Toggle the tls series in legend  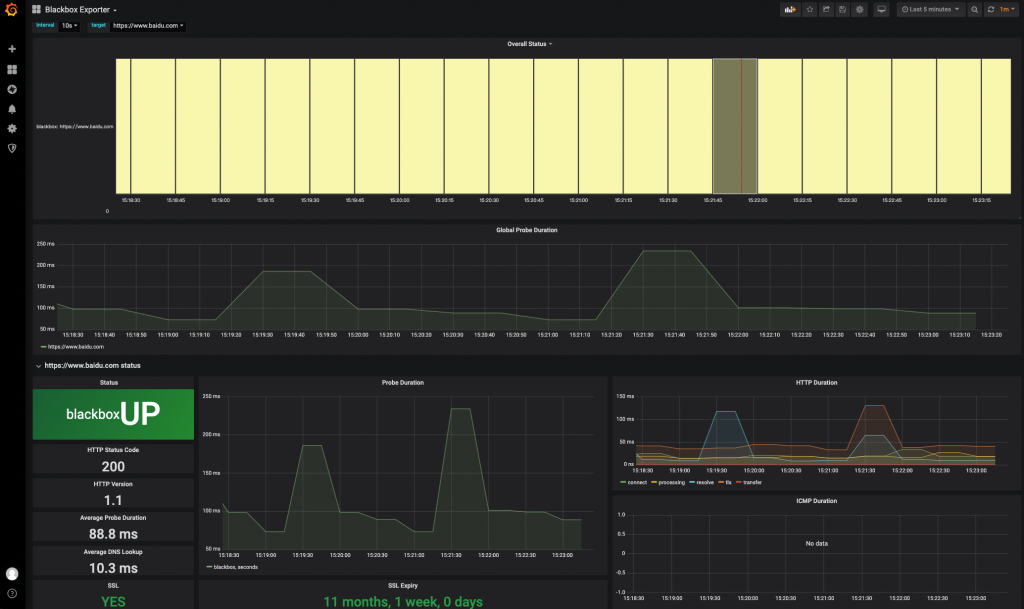(x=727, y=482)
